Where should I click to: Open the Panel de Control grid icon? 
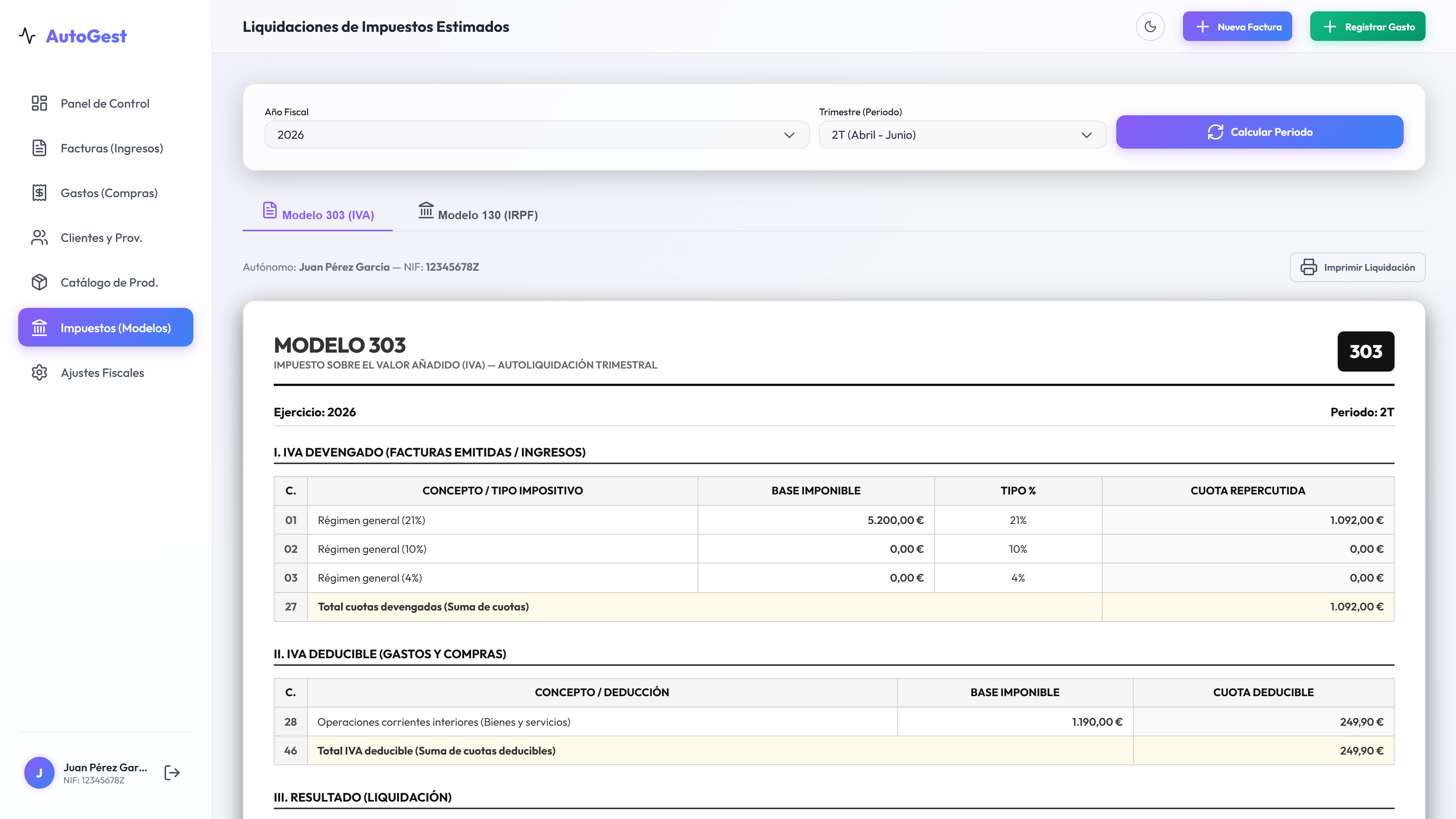coord(39,104)
